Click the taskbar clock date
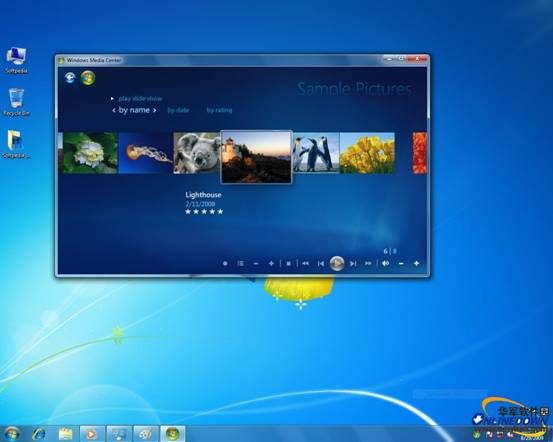The image size is (553, 442). click(x=532, y=438)
